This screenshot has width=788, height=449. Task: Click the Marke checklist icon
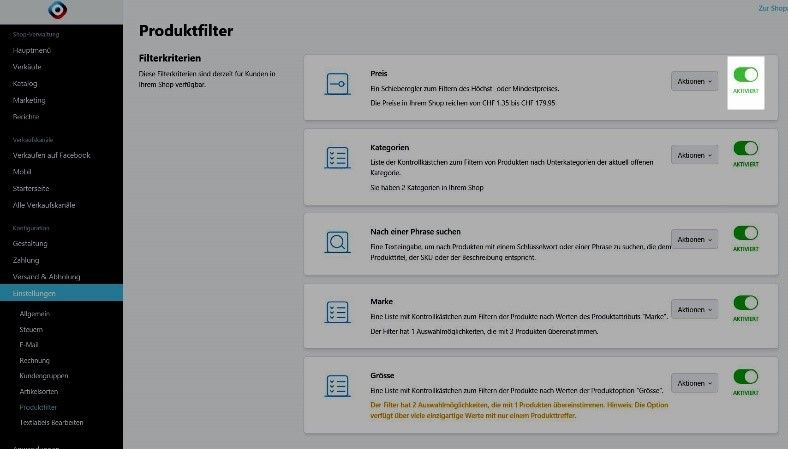(338, 312)
